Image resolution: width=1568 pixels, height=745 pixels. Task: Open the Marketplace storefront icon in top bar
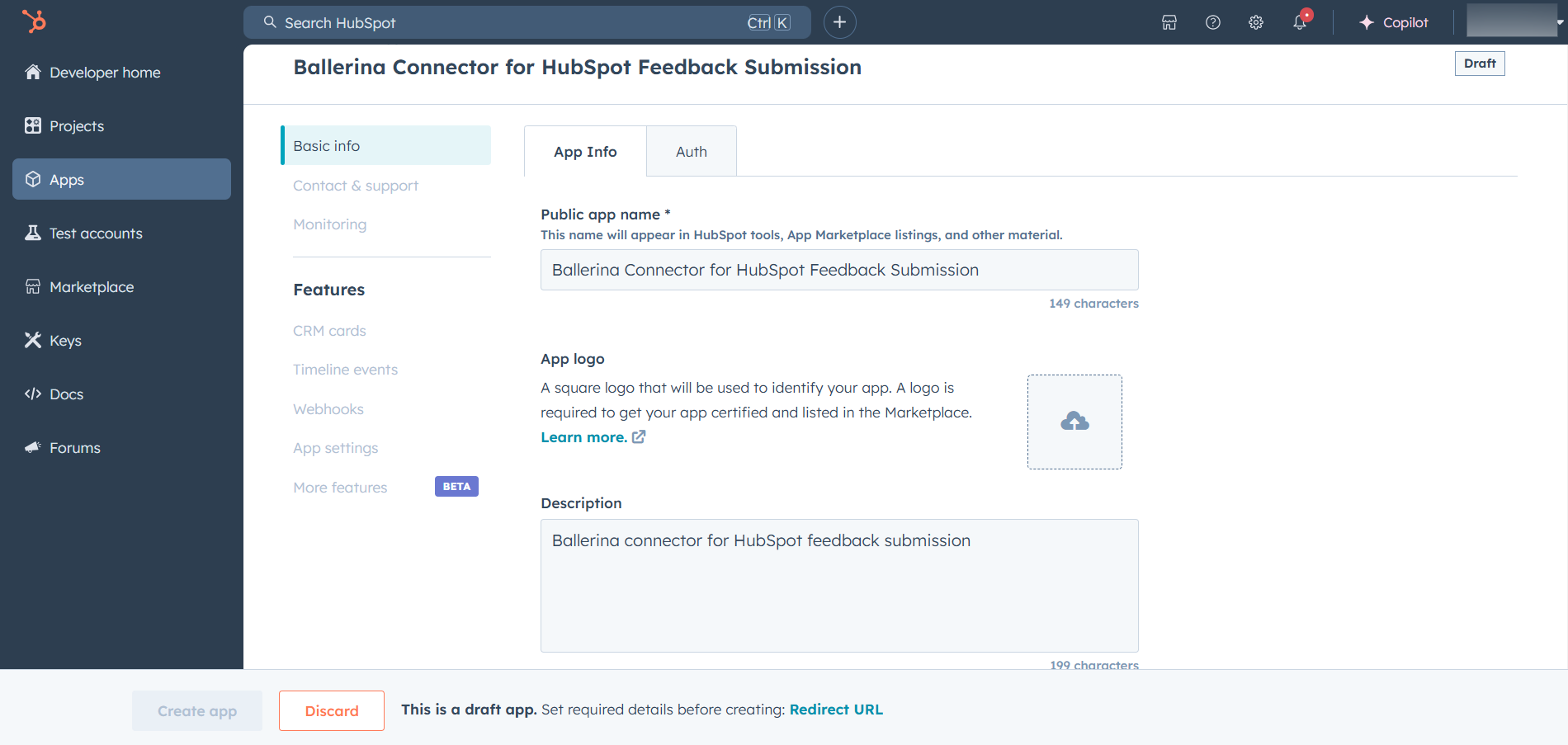tap(1169, 23)
